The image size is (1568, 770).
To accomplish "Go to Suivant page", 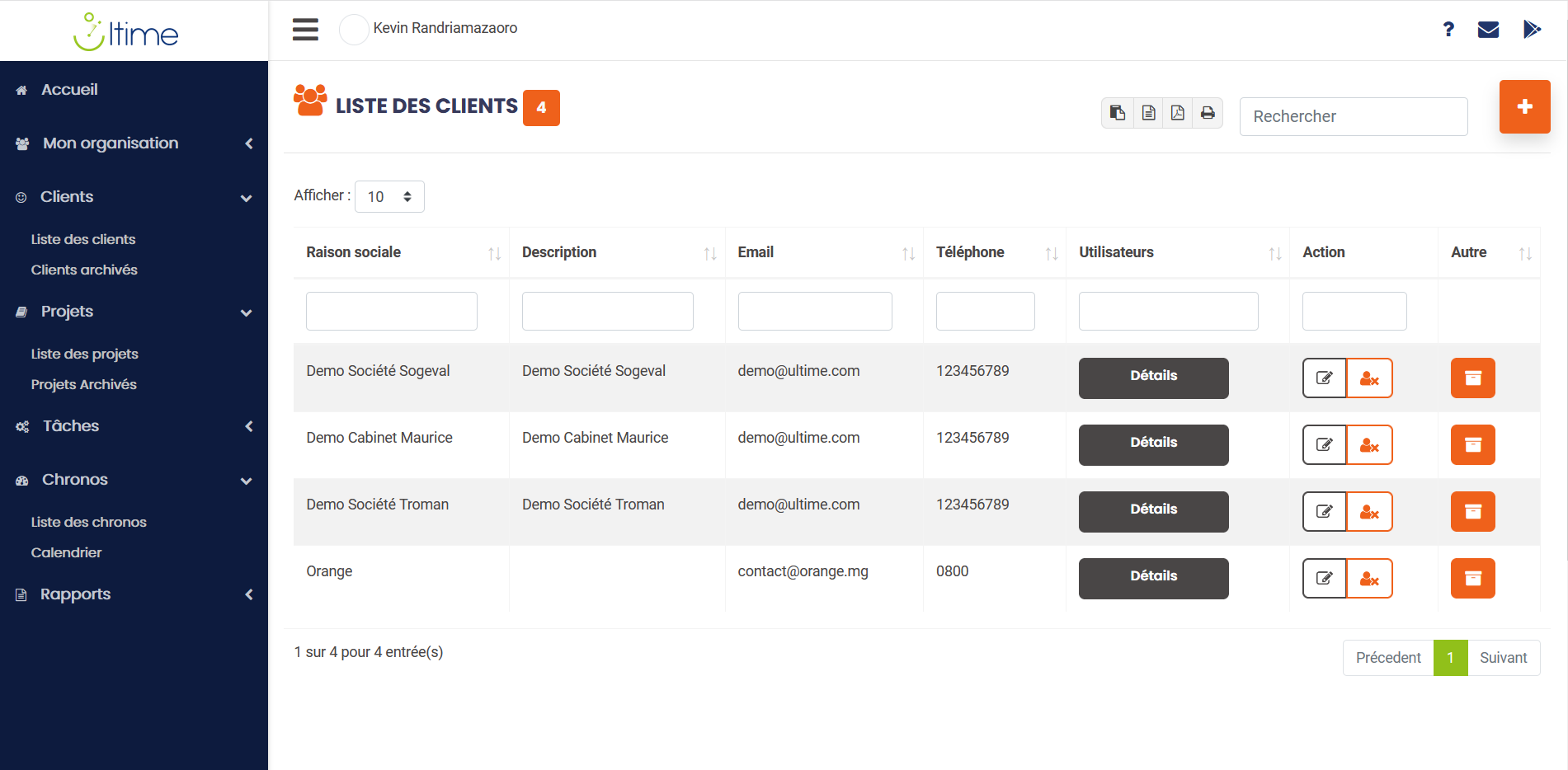I will coord(1504,658).
